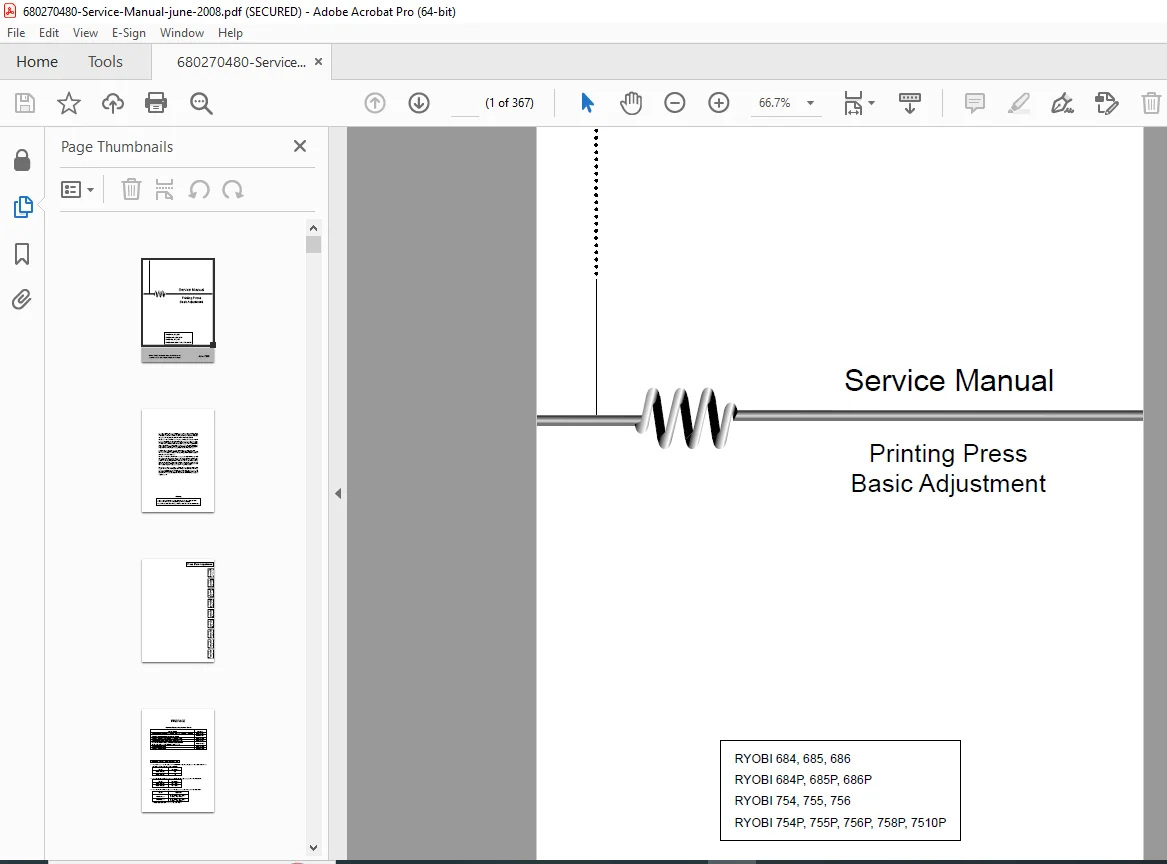The width and height of the screenshot is (1167, 864).
Task: Open the Find text magnifier icon
Action: point(201,103)
